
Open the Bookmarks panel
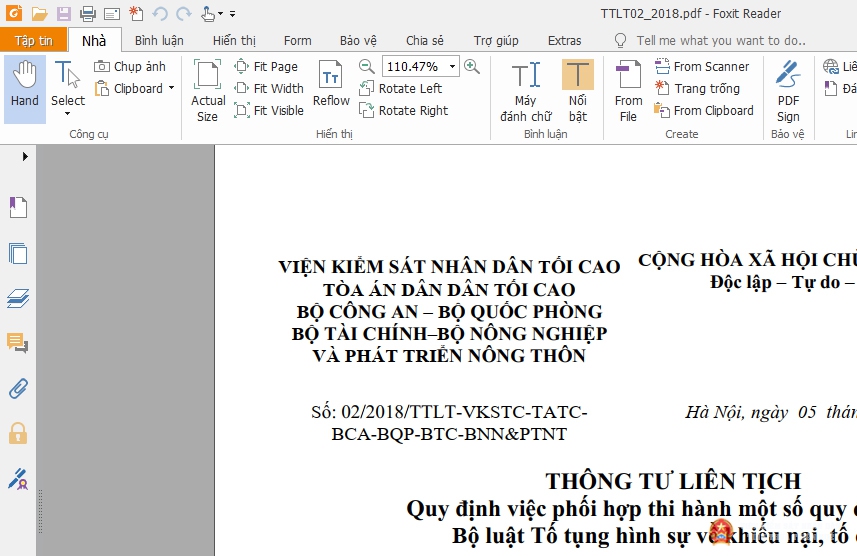click(18, 208)
